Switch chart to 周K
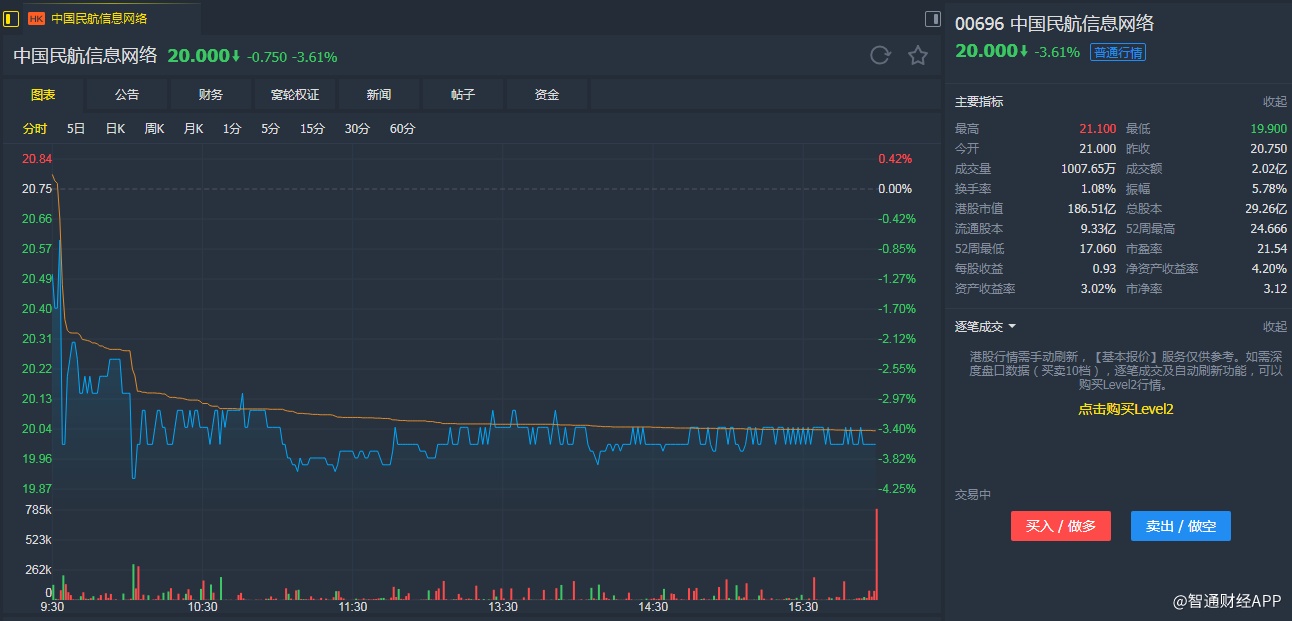This screenshot has width=1292, height=621. point(154,128)
